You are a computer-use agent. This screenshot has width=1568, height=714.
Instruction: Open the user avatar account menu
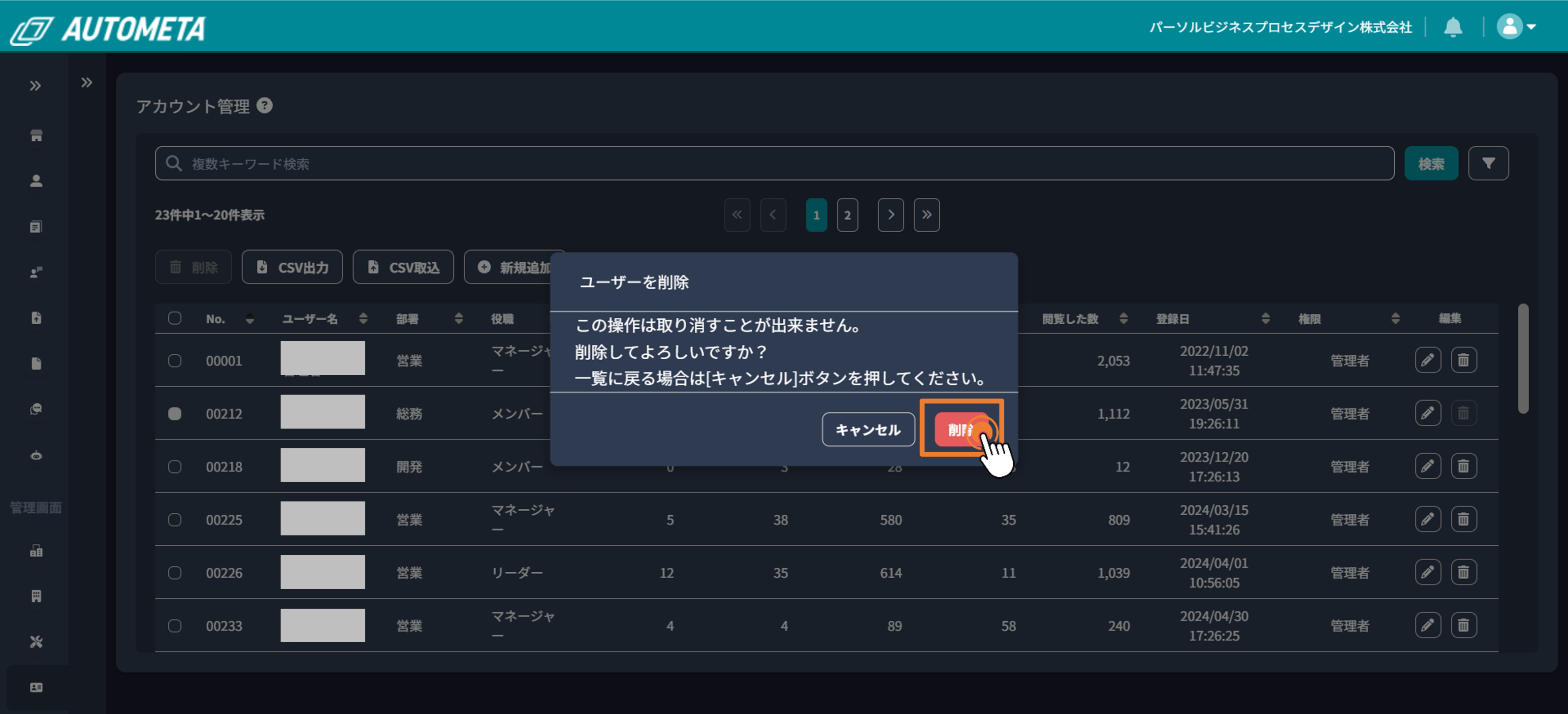pyautogui.click(x=1516, y=27)
